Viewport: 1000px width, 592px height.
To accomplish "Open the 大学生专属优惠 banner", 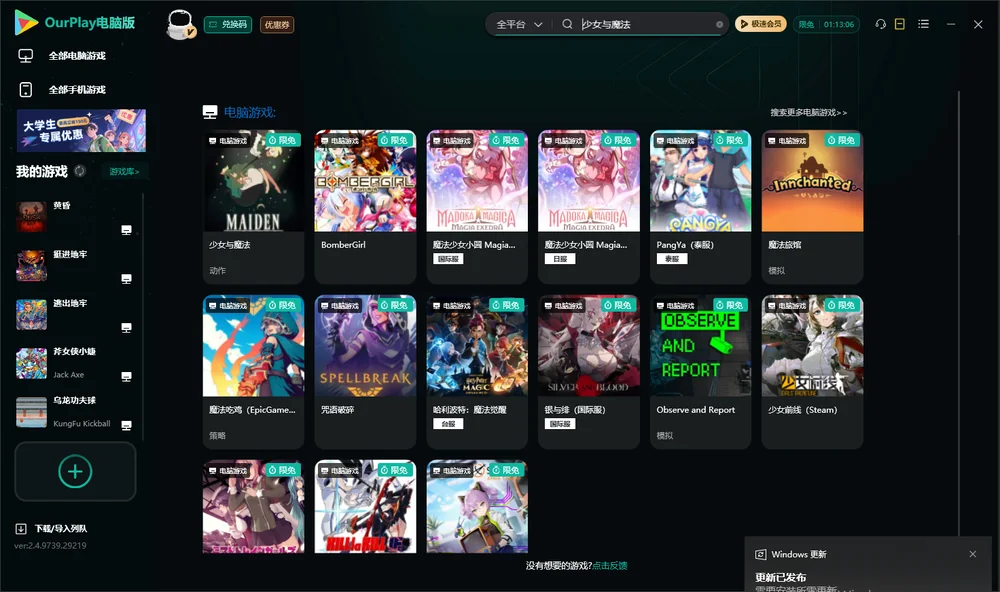I will coord(81,130).
